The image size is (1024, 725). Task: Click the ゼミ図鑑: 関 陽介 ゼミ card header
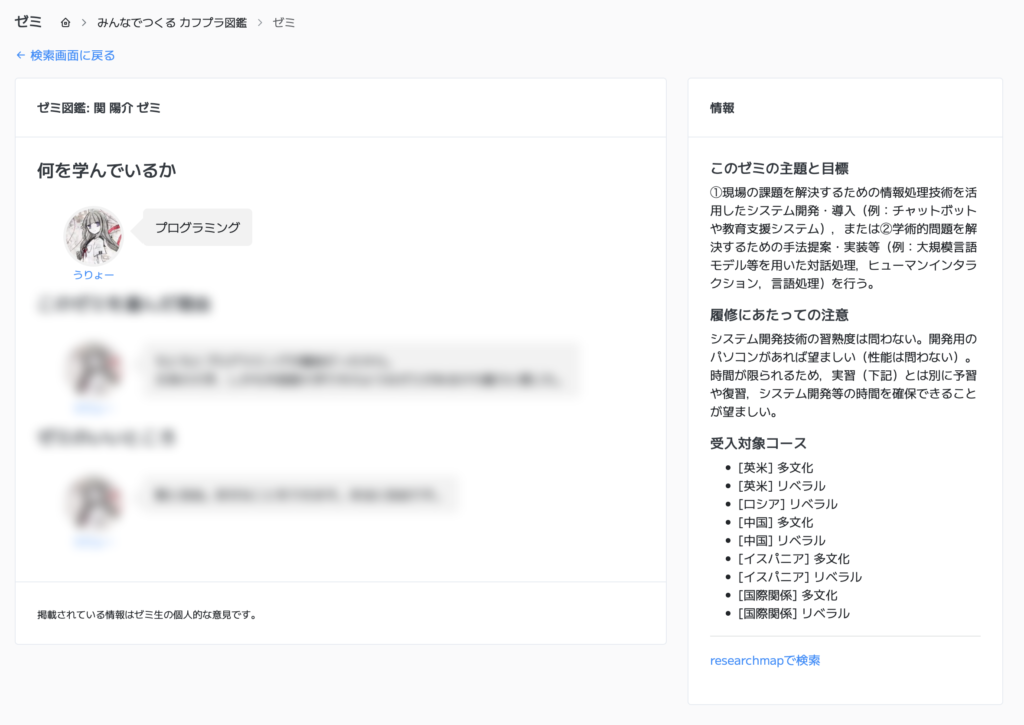pos(99,108)
